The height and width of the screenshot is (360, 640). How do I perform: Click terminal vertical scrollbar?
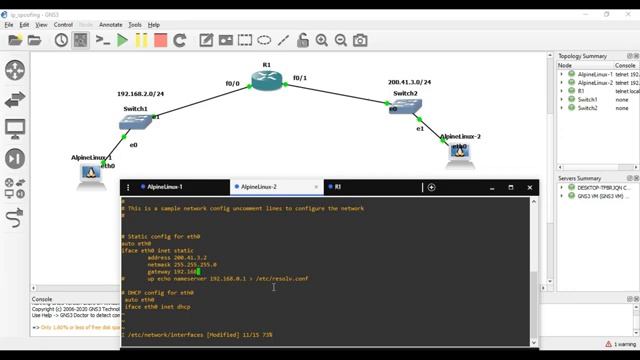tap(534, 272)
